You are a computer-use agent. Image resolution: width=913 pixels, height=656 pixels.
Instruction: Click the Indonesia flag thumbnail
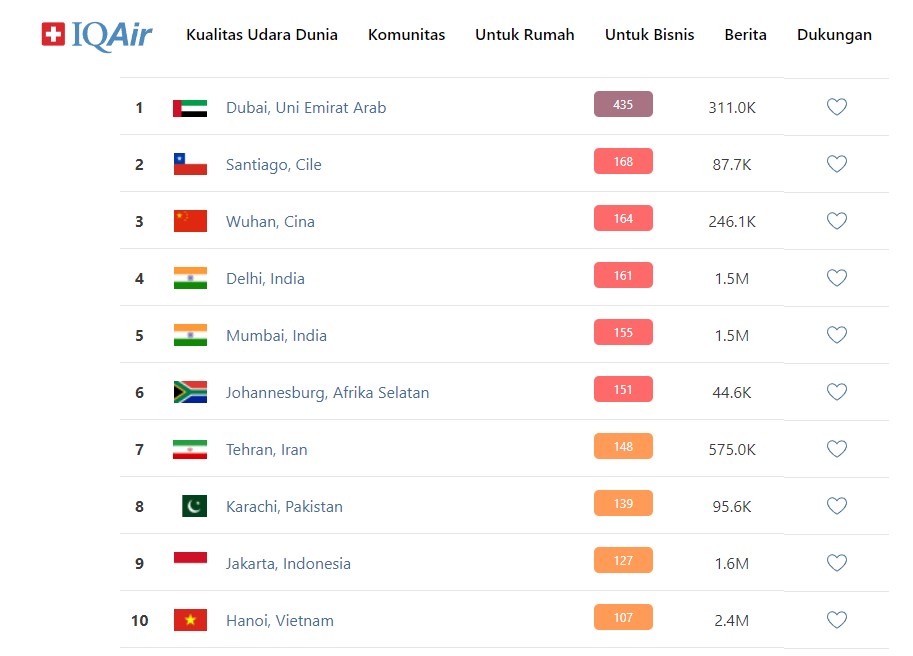[190, 563]
